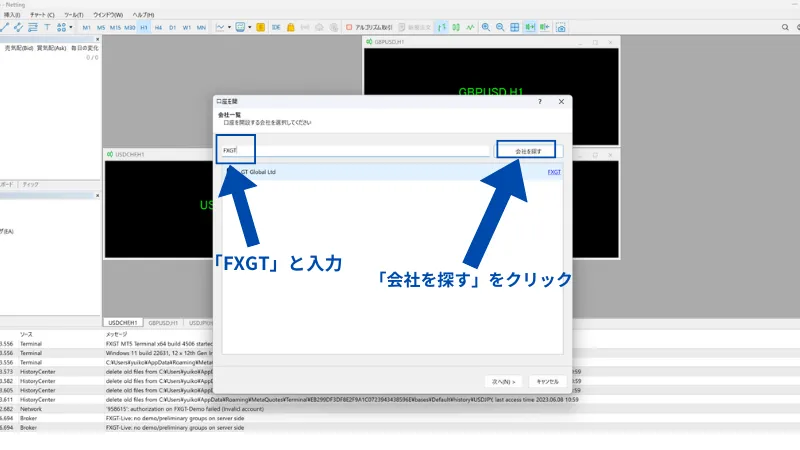Viewport: 800px width, 450px height.
Task: Click the company search input field
Action: tap(355, 151)
